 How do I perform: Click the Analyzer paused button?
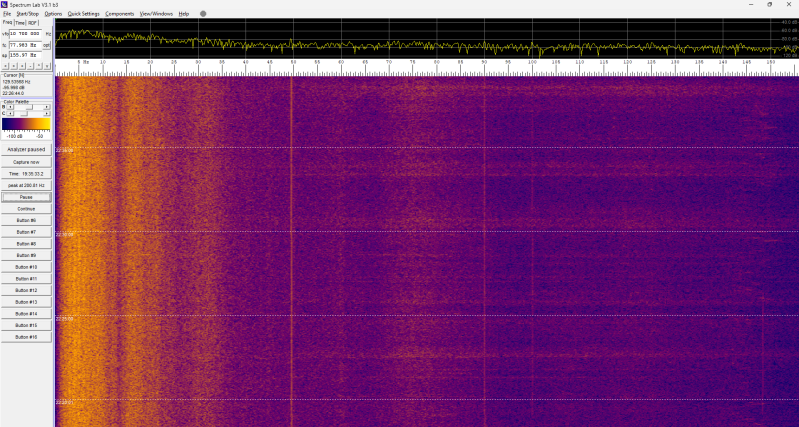[x=26, y=150]
